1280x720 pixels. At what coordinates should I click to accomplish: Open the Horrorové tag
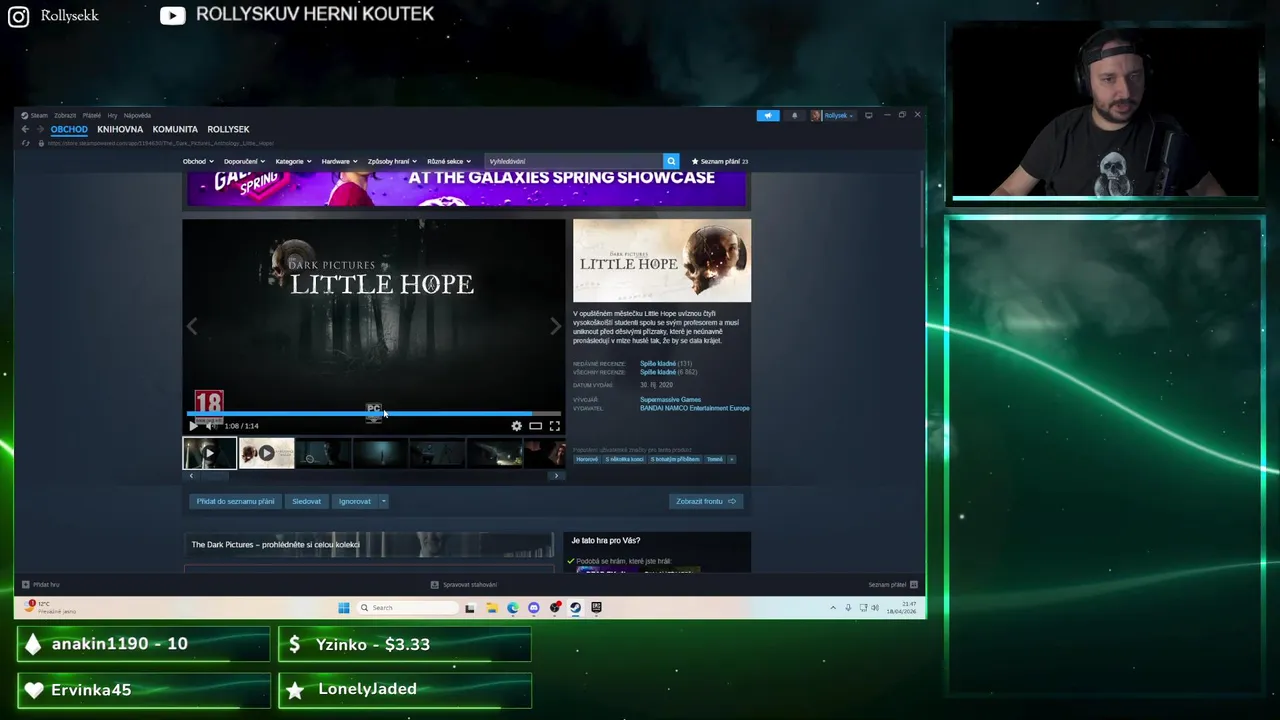pyautogui.click(x=587, y=459)
